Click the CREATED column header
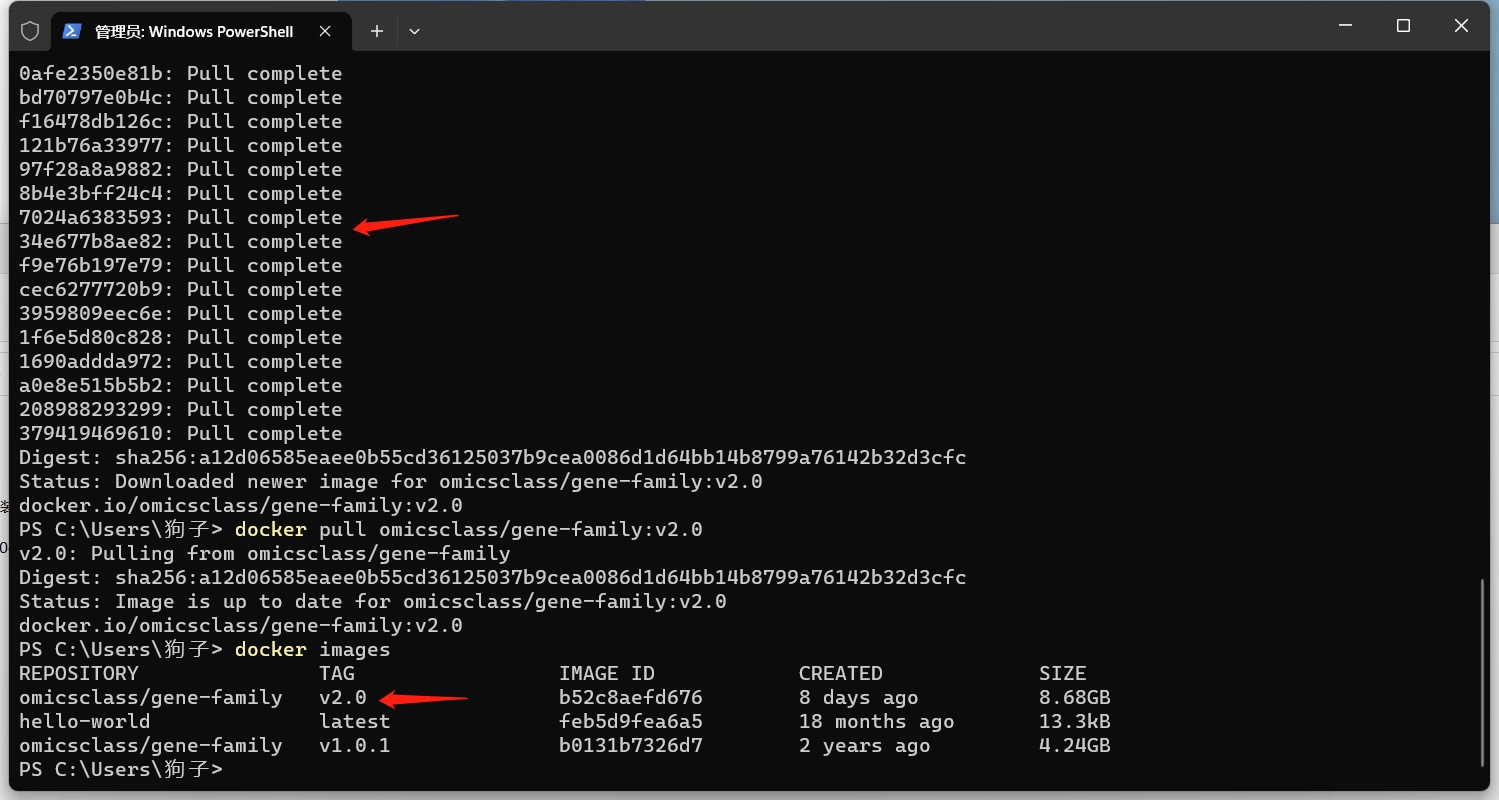The height and width of the screenshot is (800, 1499). point(841,674)
